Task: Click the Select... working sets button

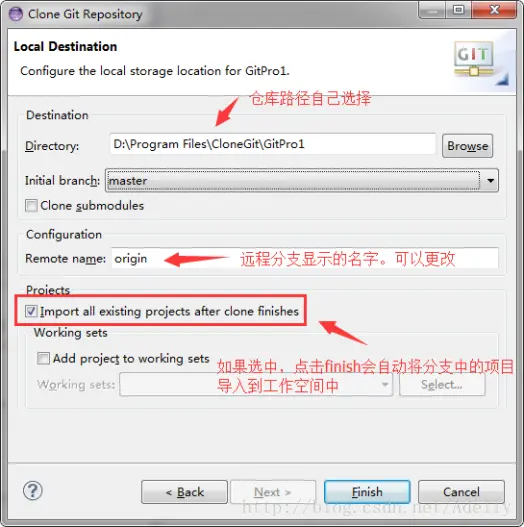Action: click(x=442, y=384)
